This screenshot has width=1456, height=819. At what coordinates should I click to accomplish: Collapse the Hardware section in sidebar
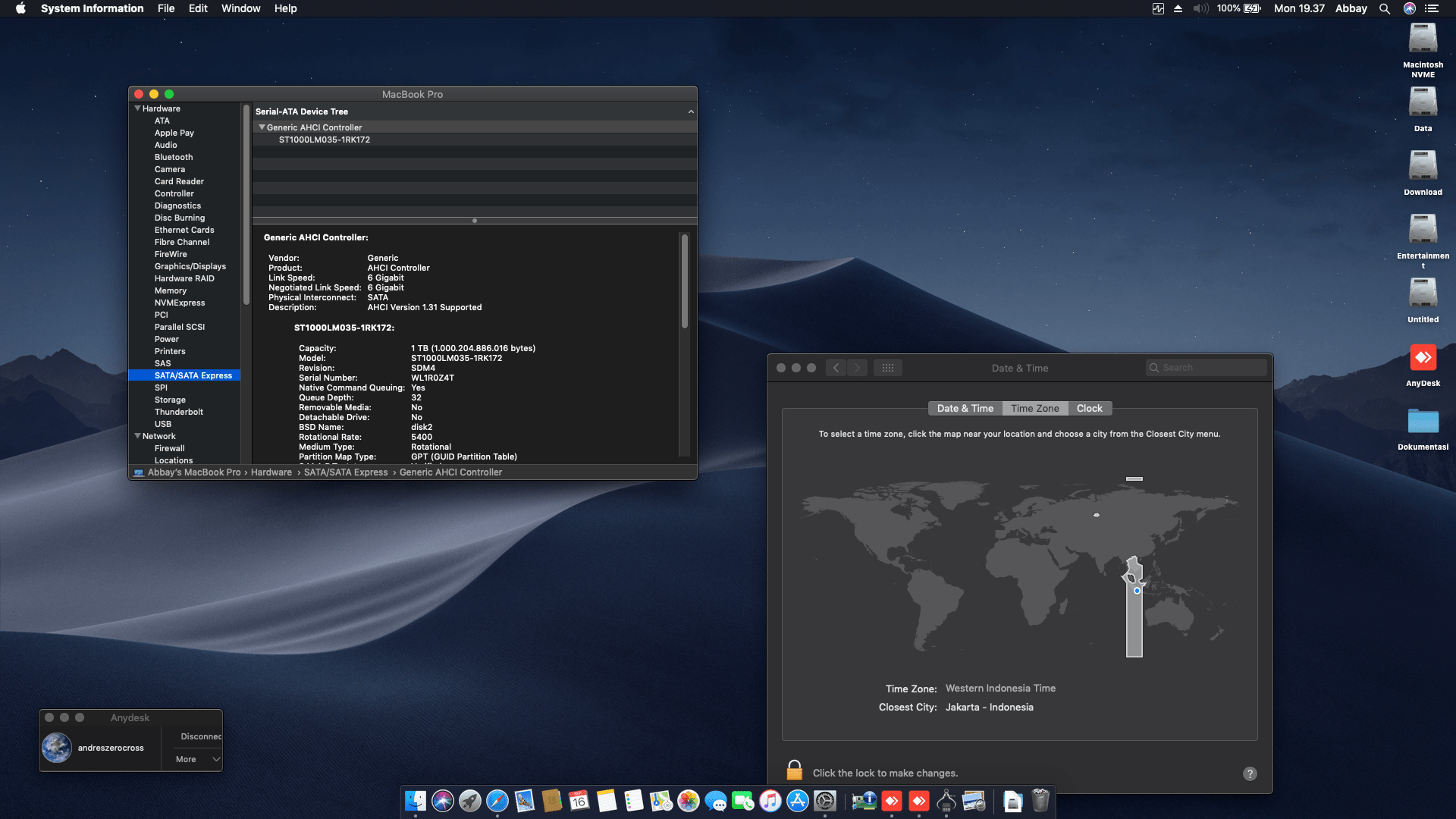pos(137,108)
